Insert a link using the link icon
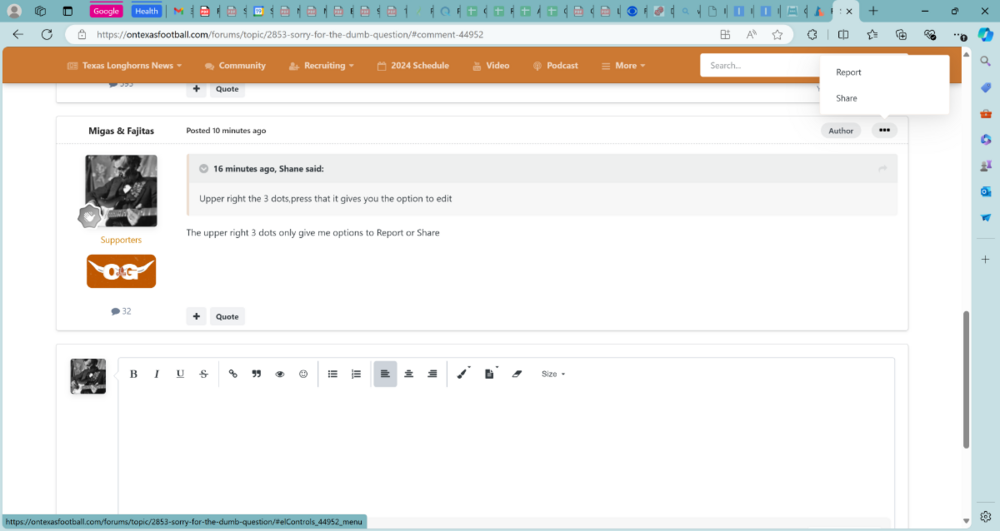This screenshot has width=1000, height=531. click(233, 374)
